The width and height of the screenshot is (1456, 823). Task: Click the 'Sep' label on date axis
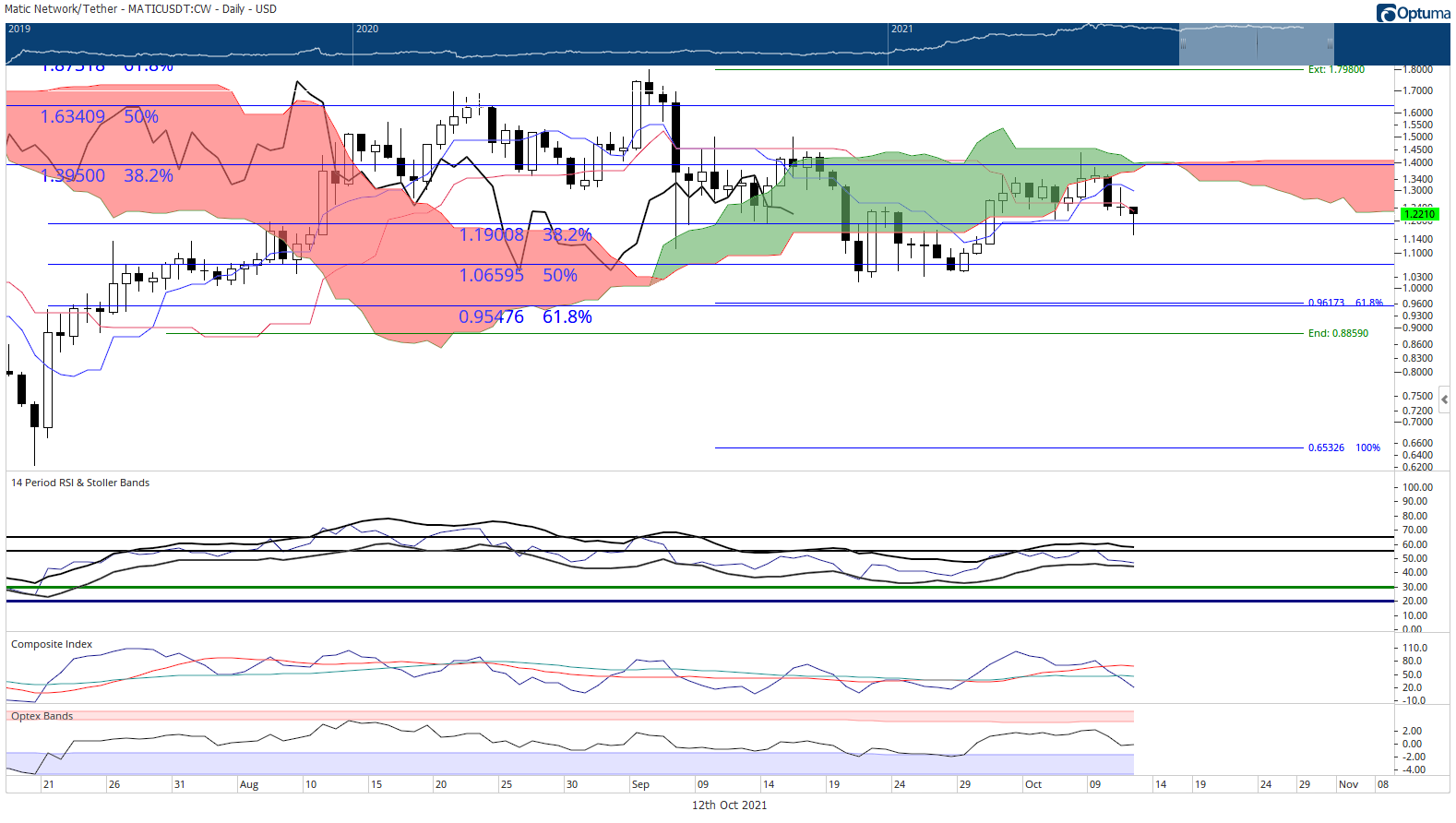click(640, 784)
